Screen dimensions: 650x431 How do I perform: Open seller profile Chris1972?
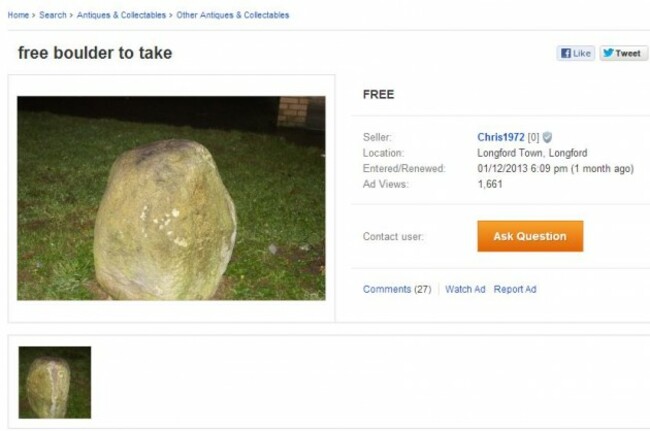[501, 137]
